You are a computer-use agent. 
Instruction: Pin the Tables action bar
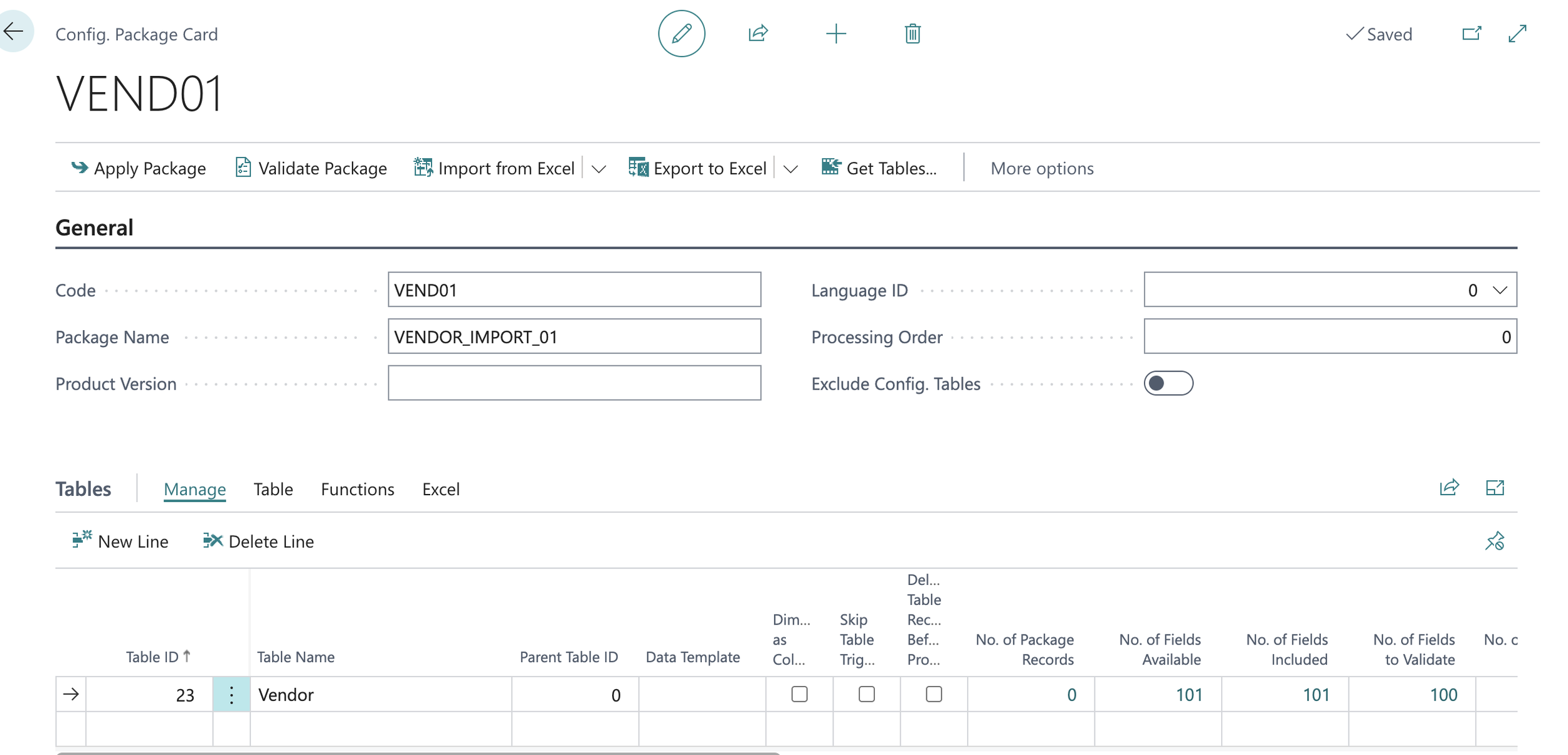(x=1495, y=541)
